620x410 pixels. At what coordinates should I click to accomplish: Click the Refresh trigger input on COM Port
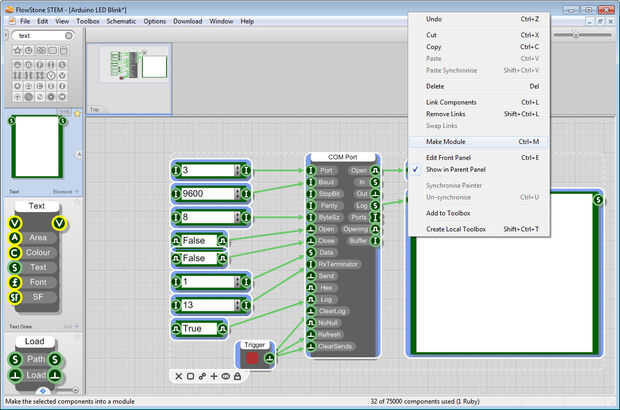[311, 334]
